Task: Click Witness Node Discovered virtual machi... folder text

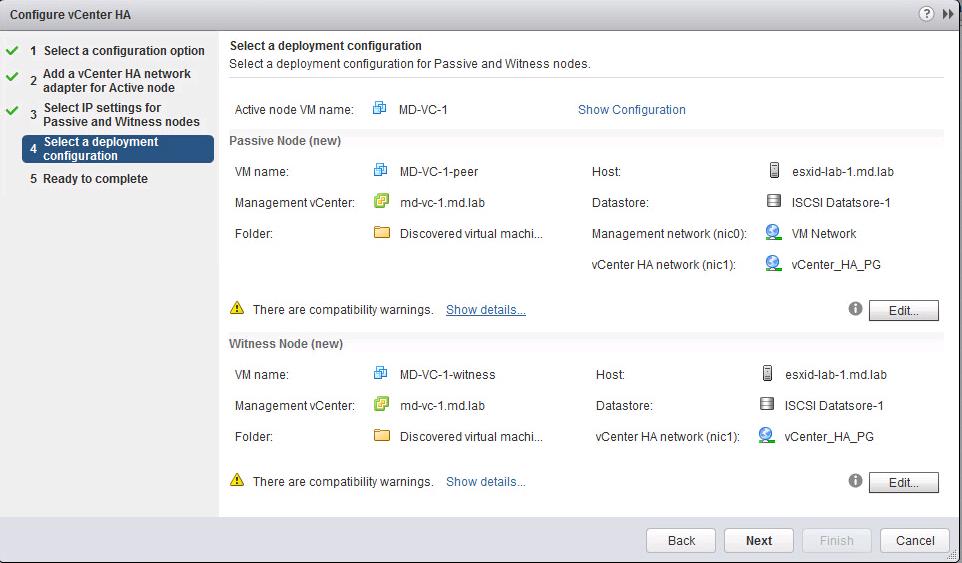Action: point(471,437)
